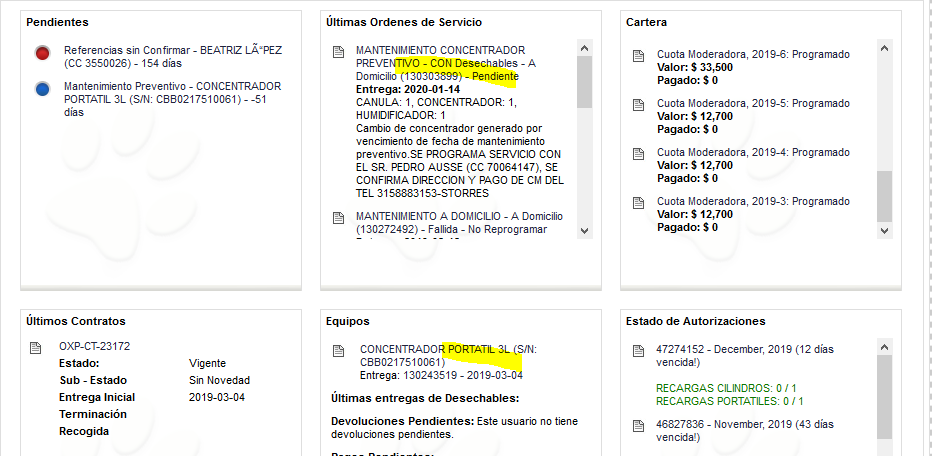The image size is (936, 456).
Task: Click the Entrega: 2020-01-14 text
Action: pos(408,90)
